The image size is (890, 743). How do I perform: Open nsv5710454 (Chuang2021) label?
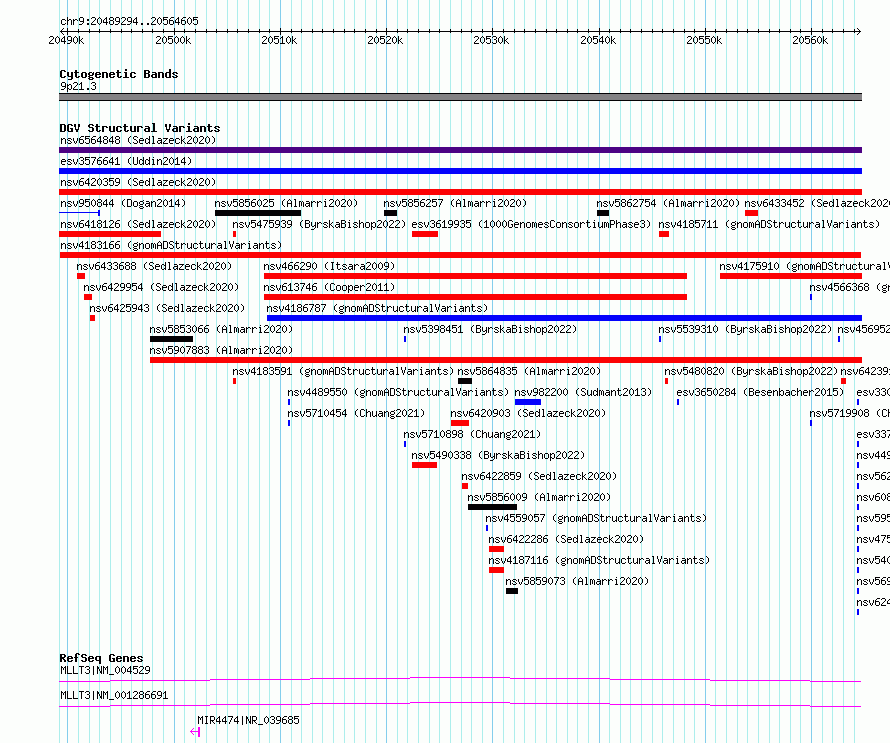[356, 413]
